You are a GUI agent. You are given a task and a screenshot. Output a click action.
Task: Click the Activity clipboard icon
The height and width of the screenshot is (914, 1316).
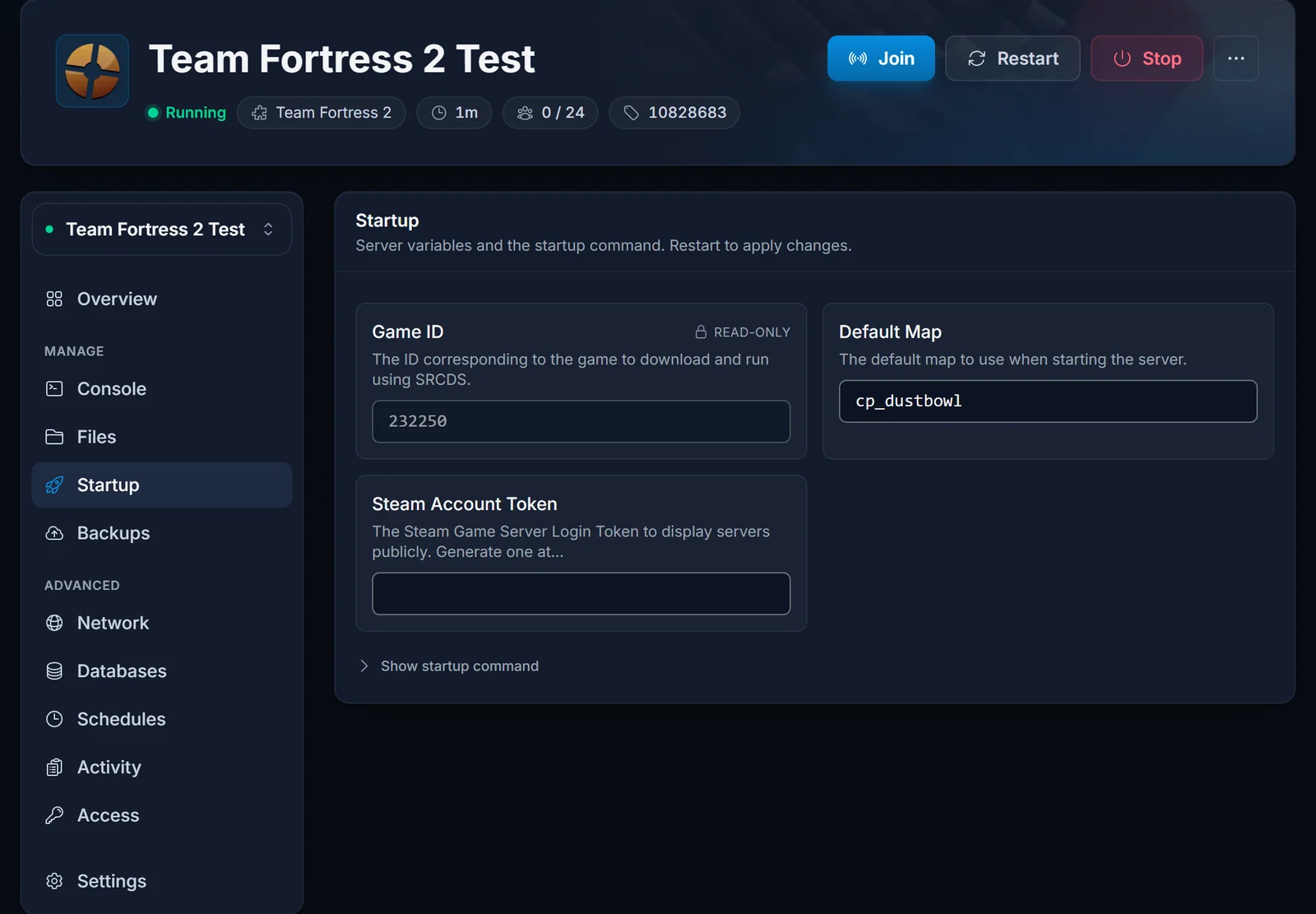[54, 767]
